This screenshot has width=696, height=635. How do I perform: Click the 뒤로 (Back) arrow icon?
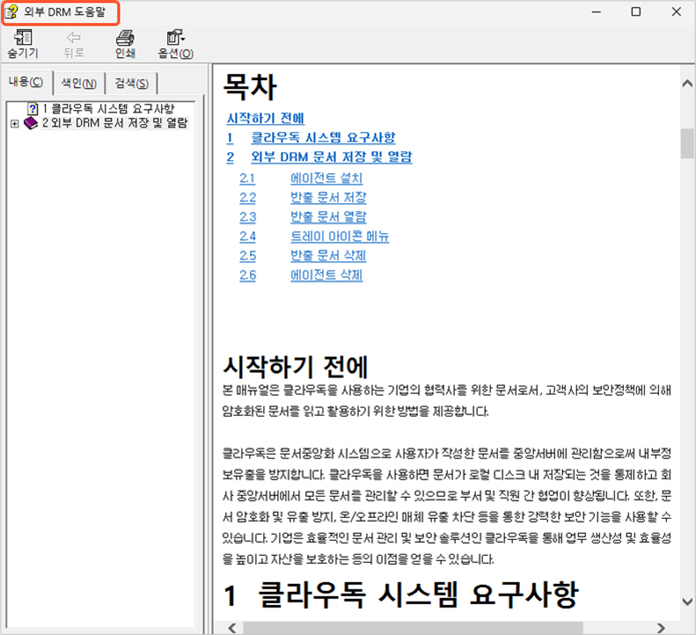[74, 37]
